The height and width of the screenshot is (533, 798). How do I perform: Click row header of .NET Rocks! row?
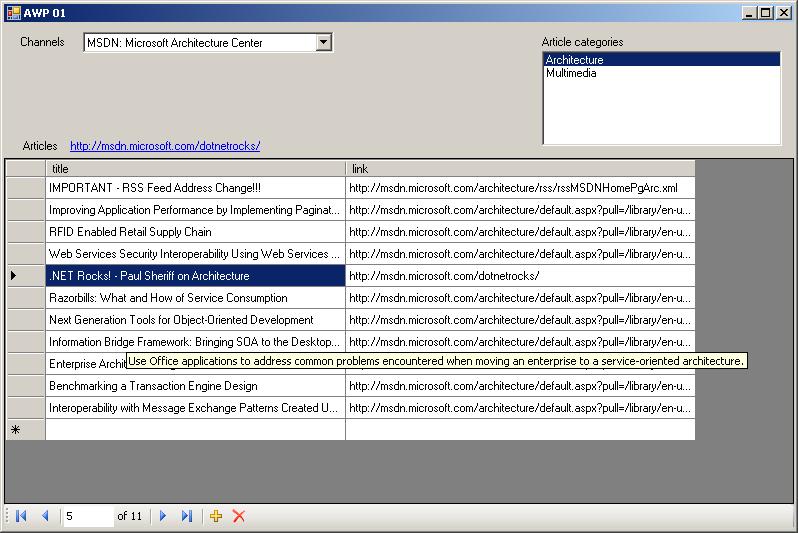point(25,275)
